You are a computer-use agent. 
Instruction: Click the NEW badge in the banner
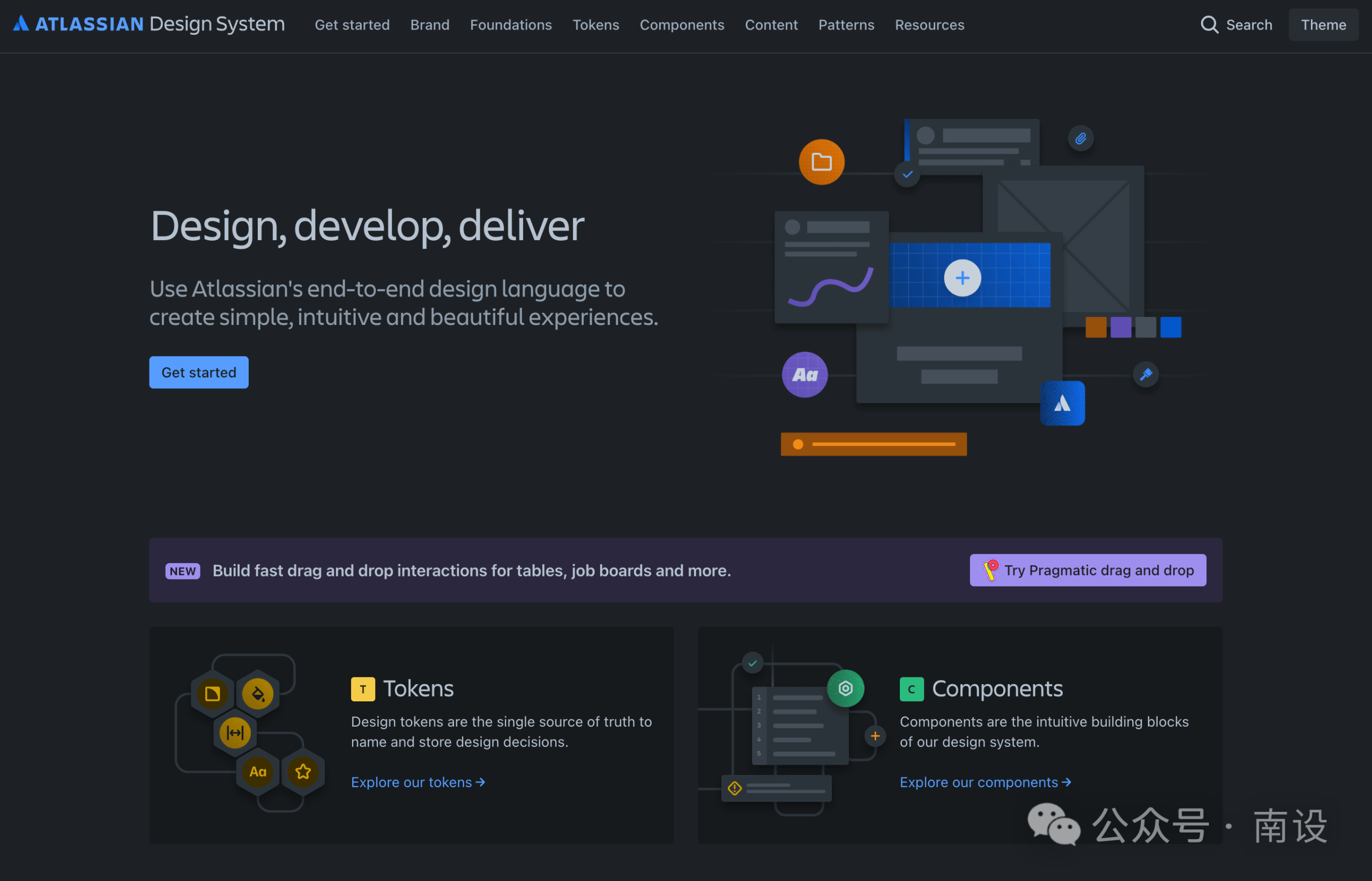(183, 571)
